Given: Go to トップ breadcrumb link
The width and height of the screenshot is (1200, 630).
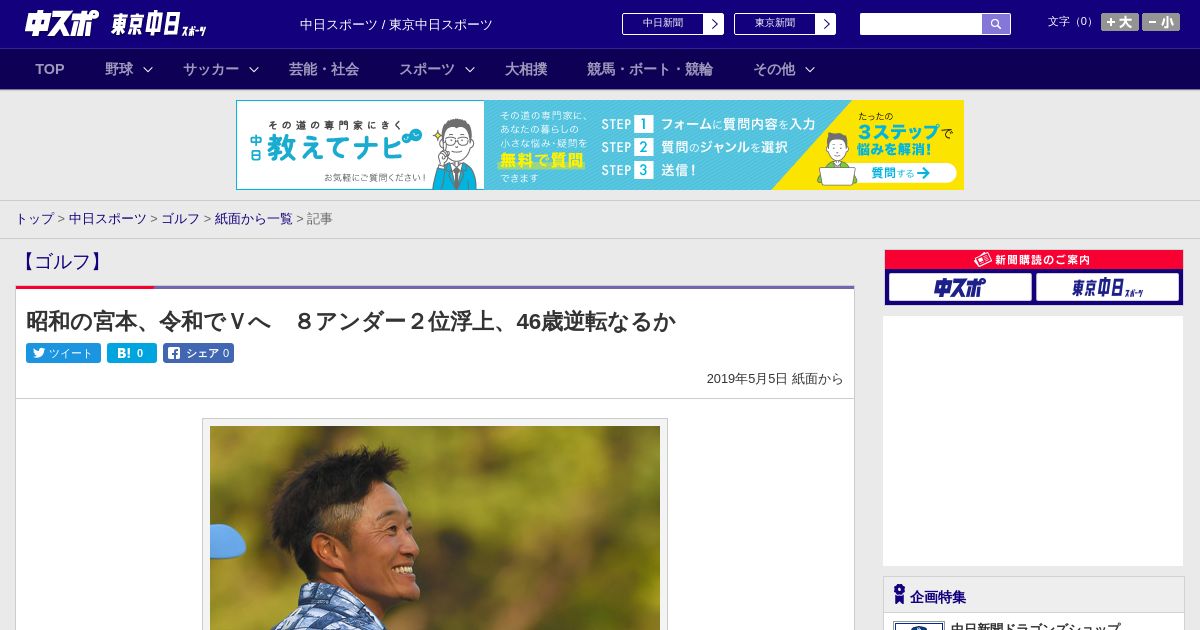Looking at the screenshot, I should [x=34, y=218].
